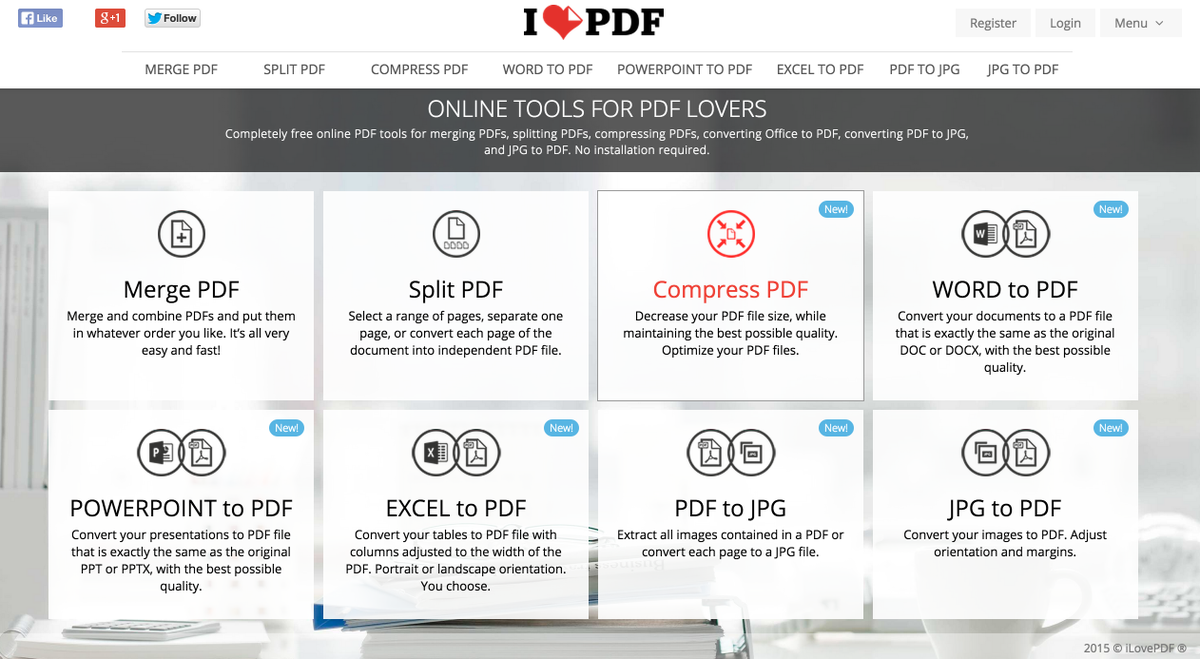
Task: Click the Login button
Action: point(1065,23)
